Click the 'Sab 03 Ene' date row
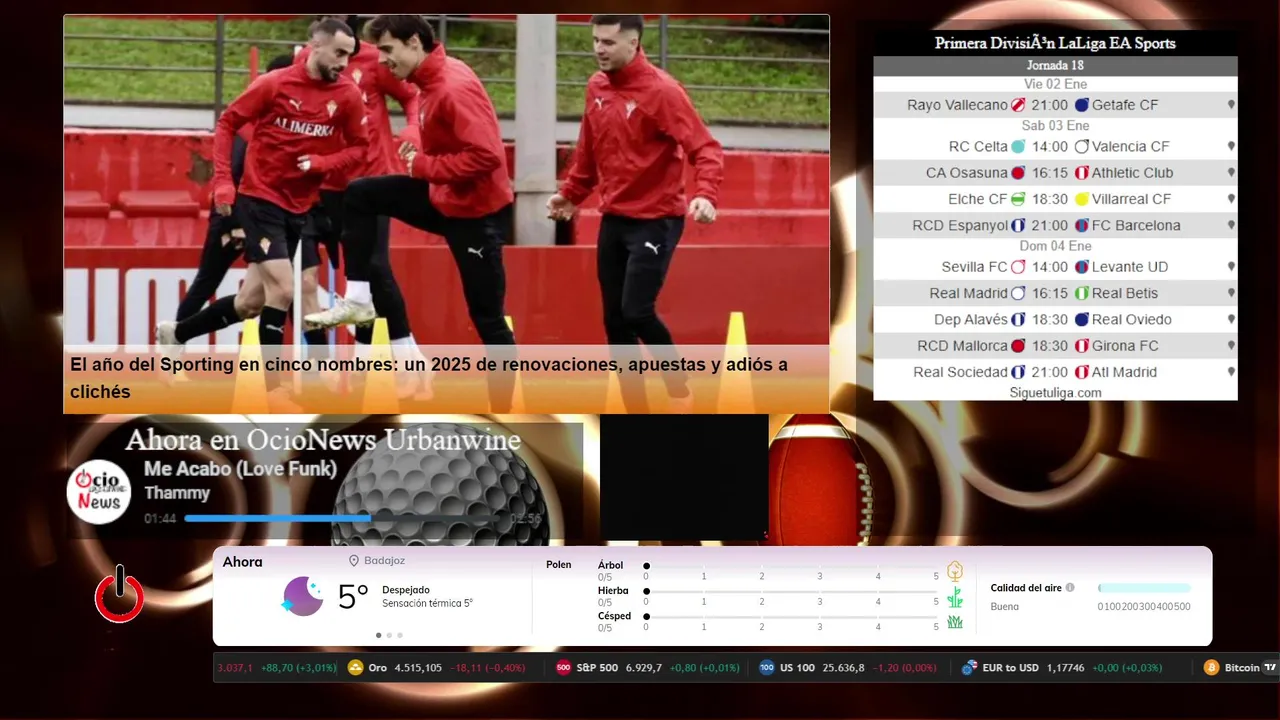 tap(1055, 126)
